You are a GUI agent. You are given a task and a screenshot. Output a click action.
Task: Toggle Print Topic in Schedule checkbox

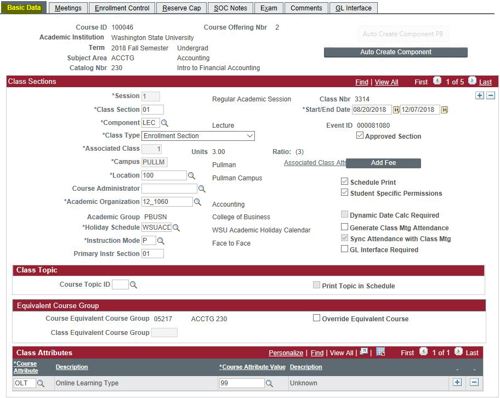click(x=316, y=285)
